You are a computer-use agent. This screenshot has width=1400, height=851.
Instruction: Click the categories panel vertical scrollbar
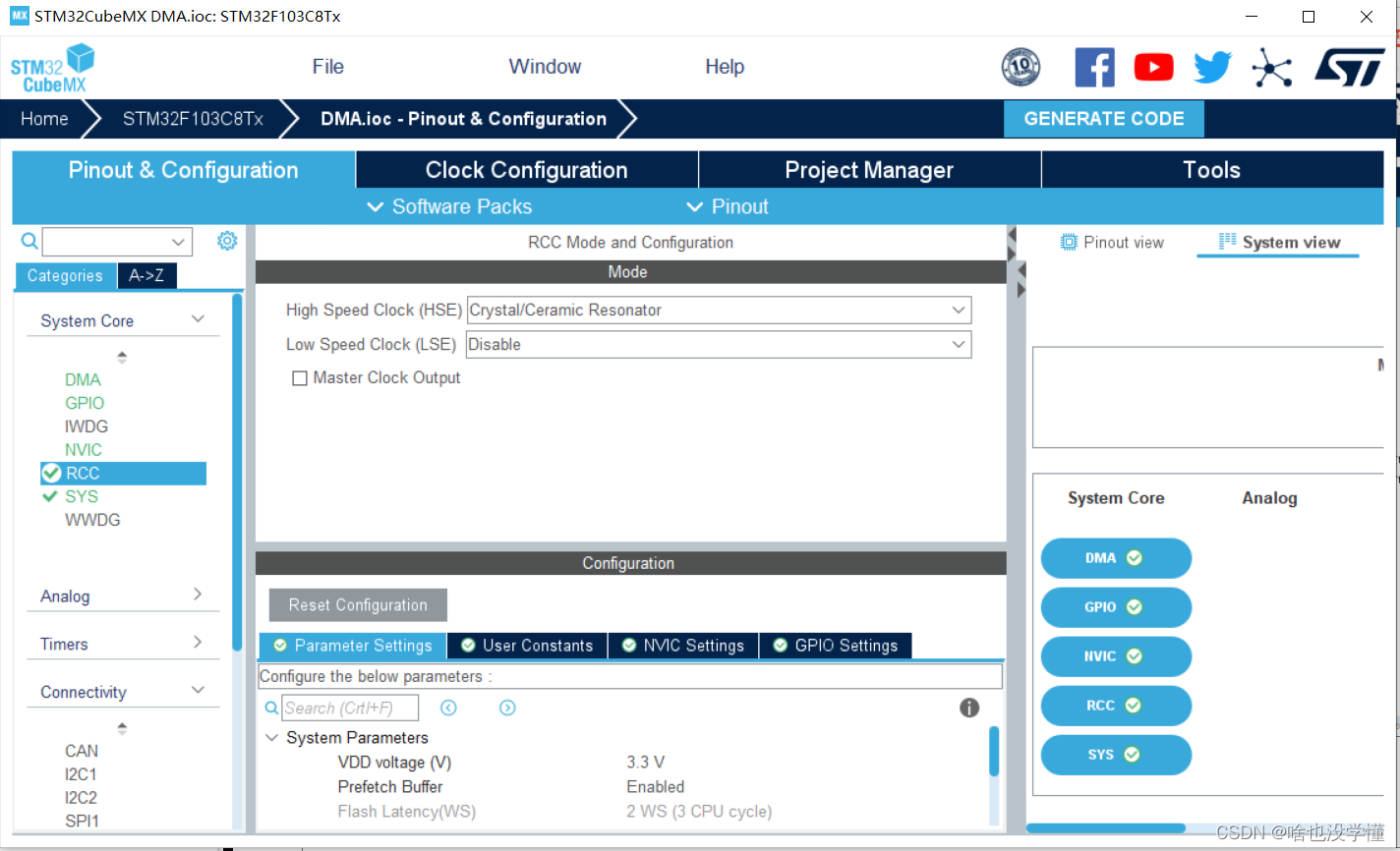pos(237,472)
